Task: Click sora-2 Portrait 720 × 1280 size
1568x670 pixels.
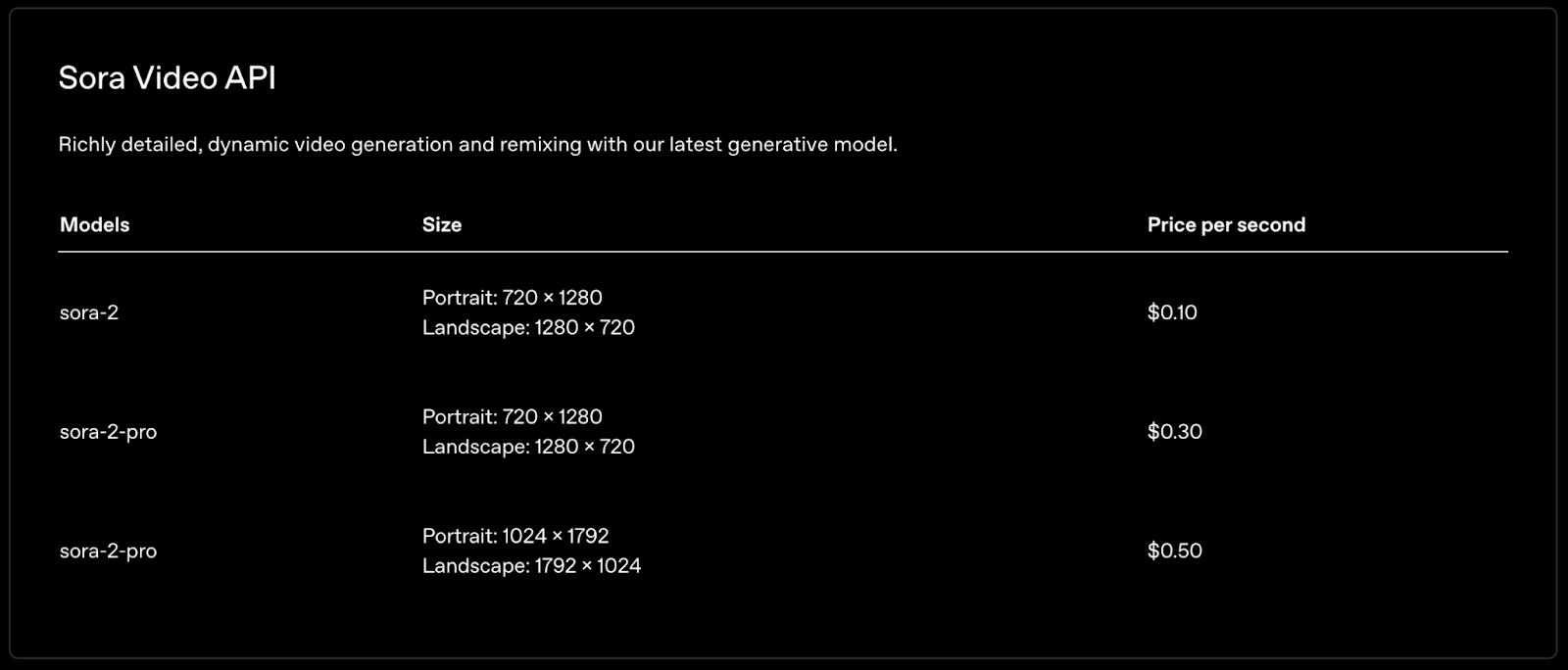Action: tap(512, 298)
